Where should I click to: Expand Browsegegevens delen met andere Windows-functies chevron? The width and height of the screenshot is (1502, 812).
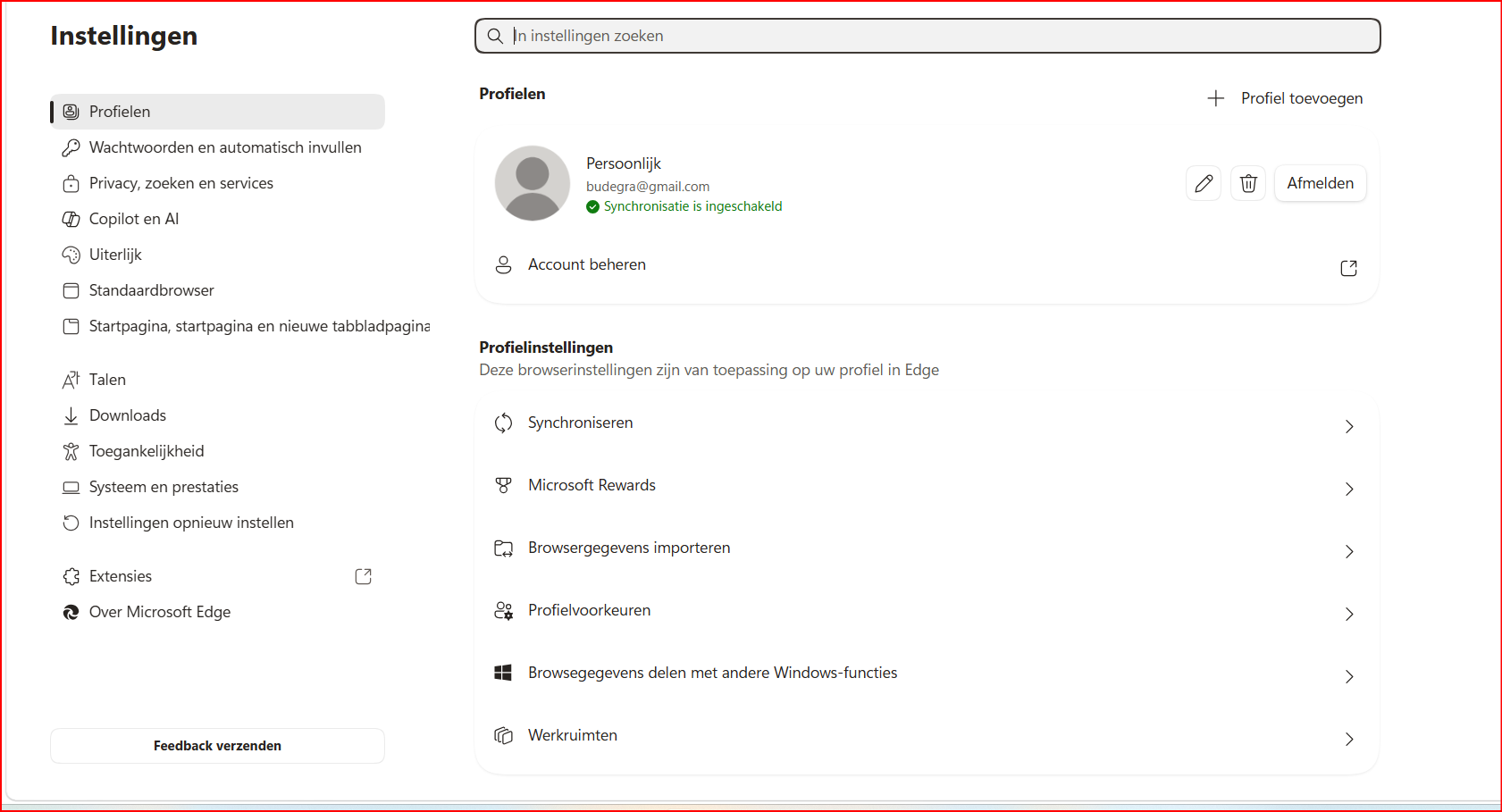(1349, 676)
